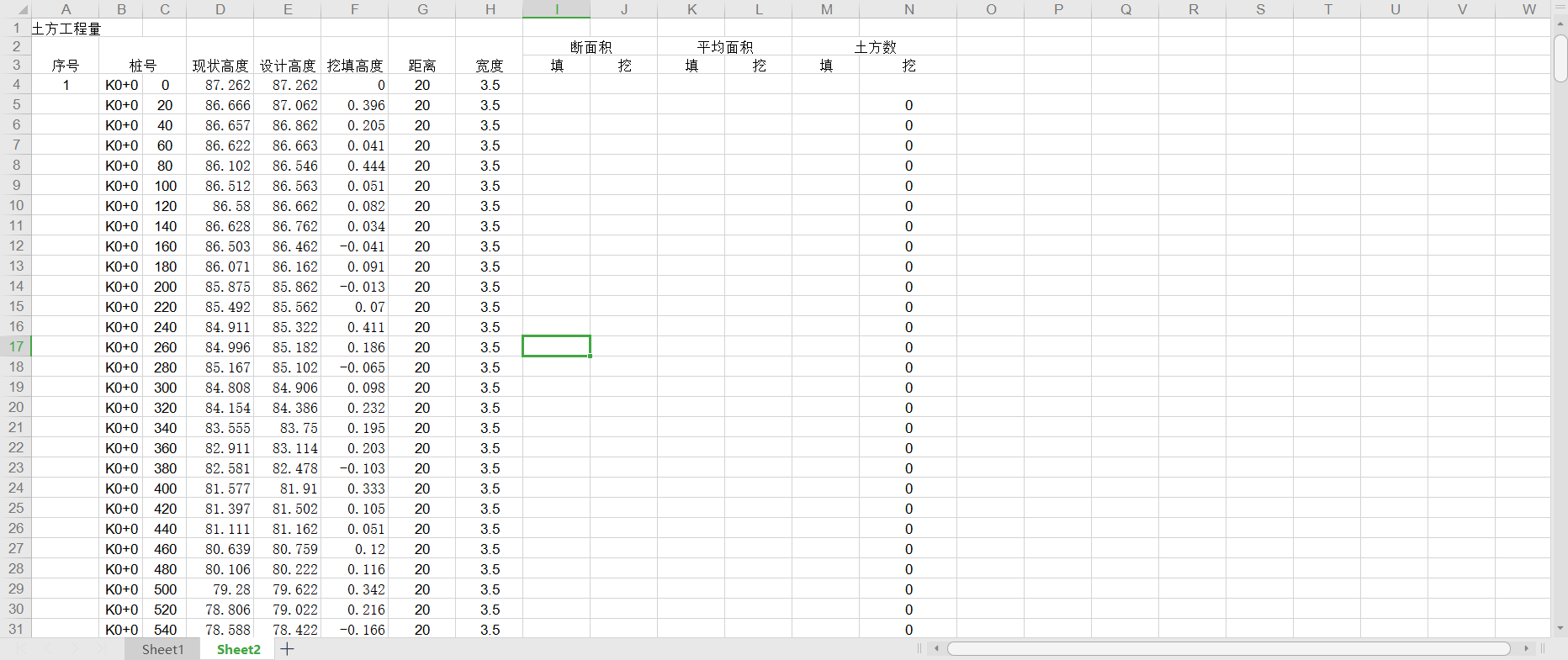Image resolution: width=1568 pixels, height=660 pixels.
Task: Click pile offset cell 540
Action: click(x=165, y=630)
